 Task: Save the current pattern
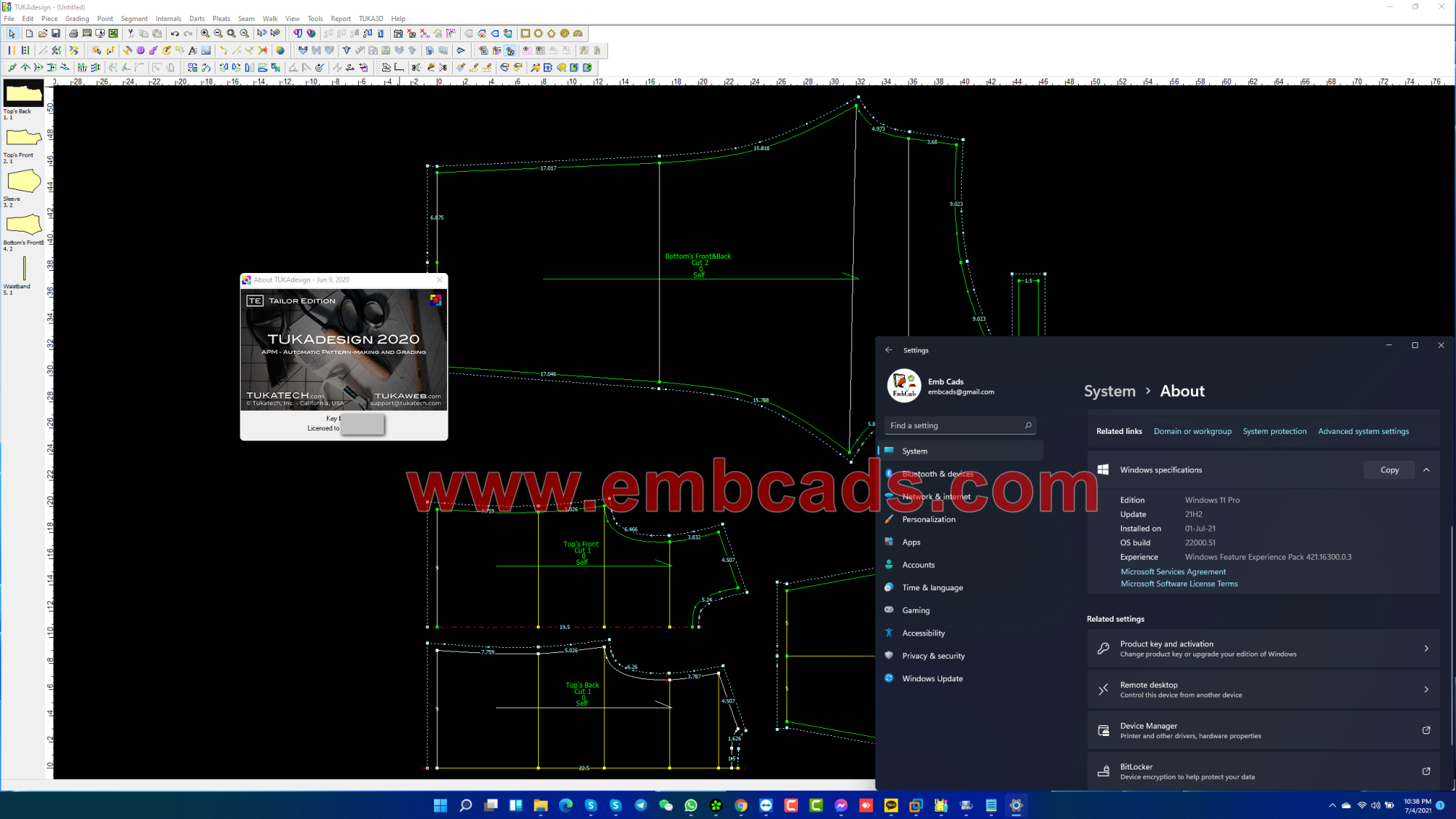coord(56,33)
